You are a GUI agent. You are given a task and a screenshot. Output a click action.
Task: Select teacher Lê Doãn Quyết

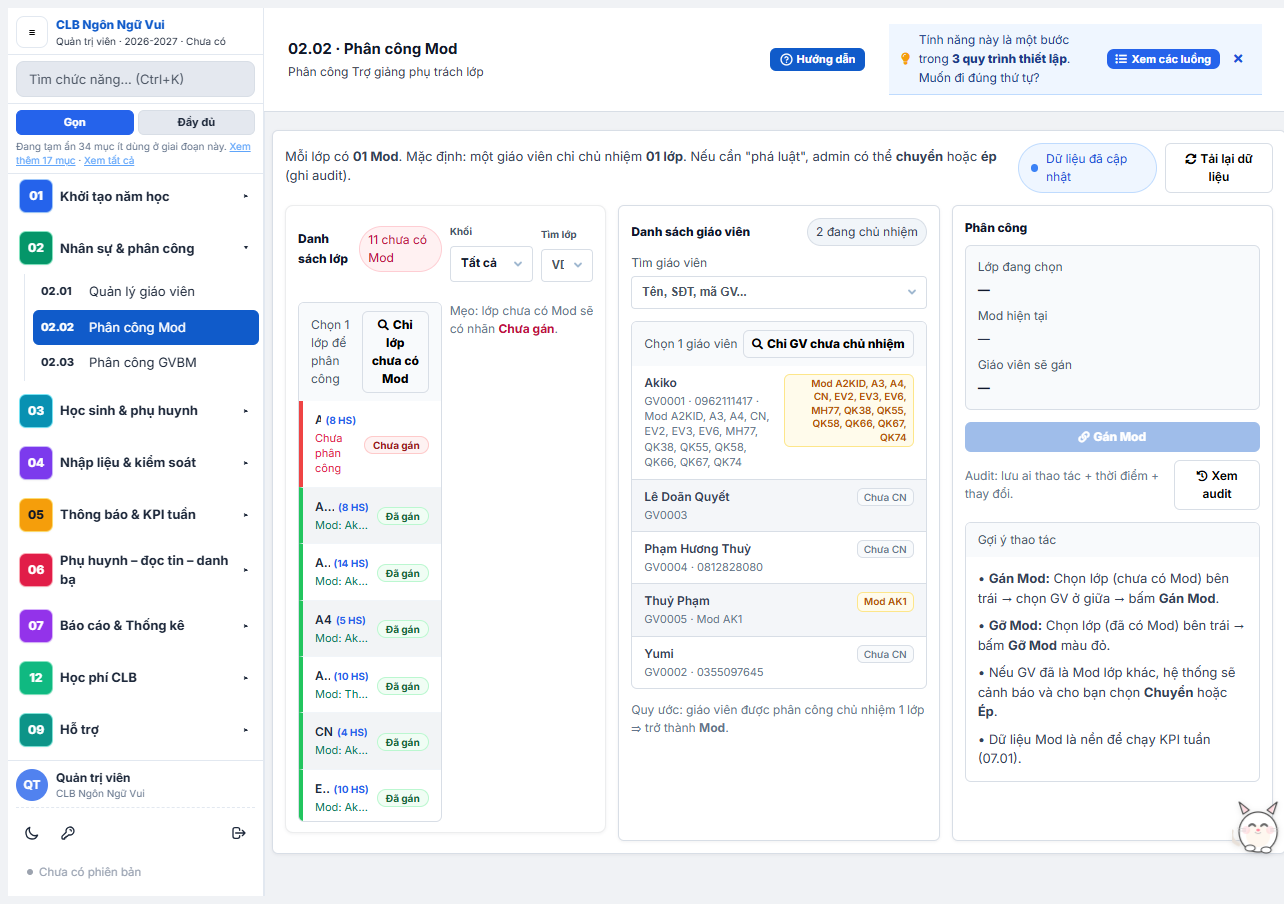[x=779, y=506]
